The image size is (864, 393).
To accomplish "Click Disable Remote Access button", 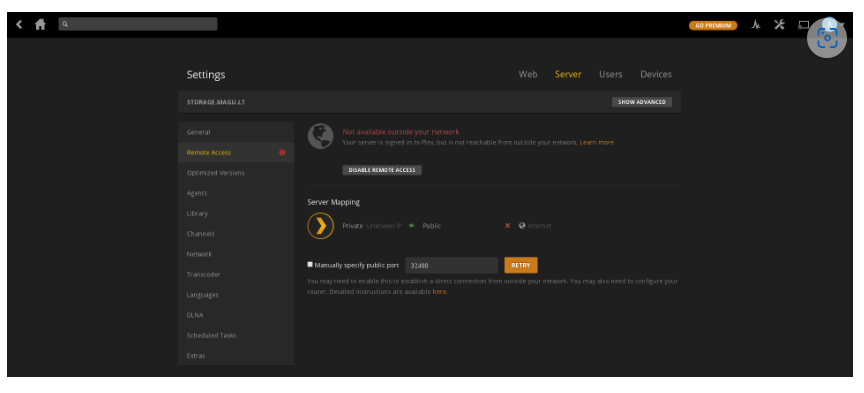I will pyautogui.click(x=382, y=170).
